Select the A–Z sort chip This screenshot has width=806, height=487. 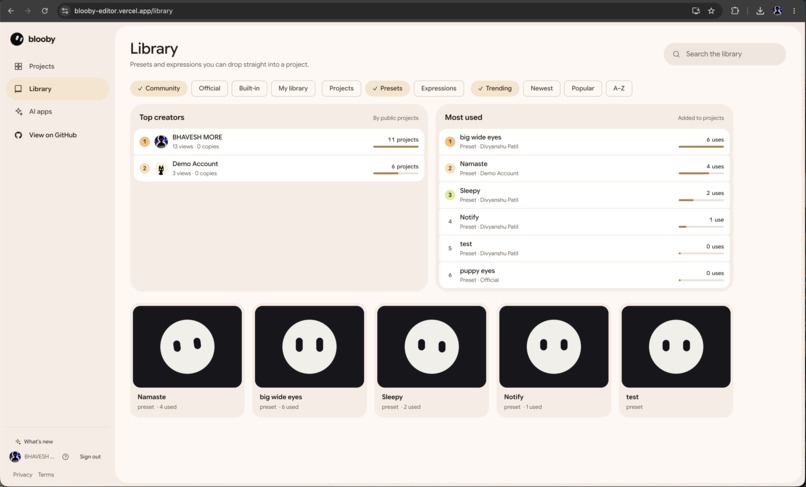click(x=619, y=88)
